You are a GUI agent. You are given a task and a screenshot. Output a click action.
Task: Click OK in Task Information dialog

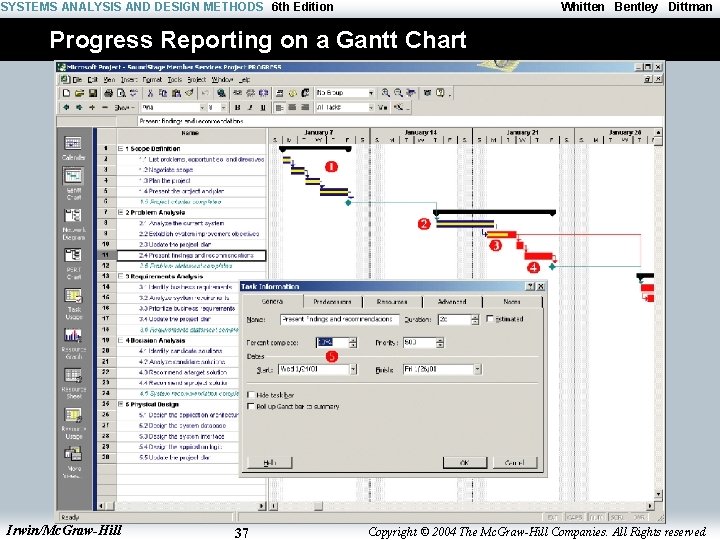(x=465, y=462)
